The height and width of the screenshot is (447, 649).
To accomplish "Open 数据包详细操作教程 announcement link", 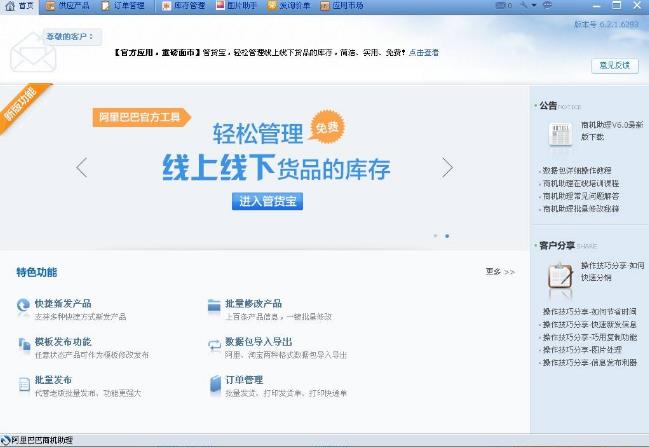I will (x=580, y=170).
